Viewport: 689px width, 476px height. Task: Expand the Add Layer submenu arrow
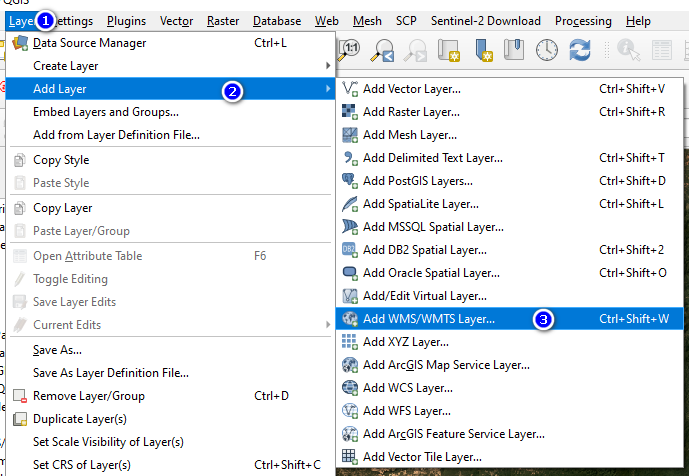click(328, 88)
